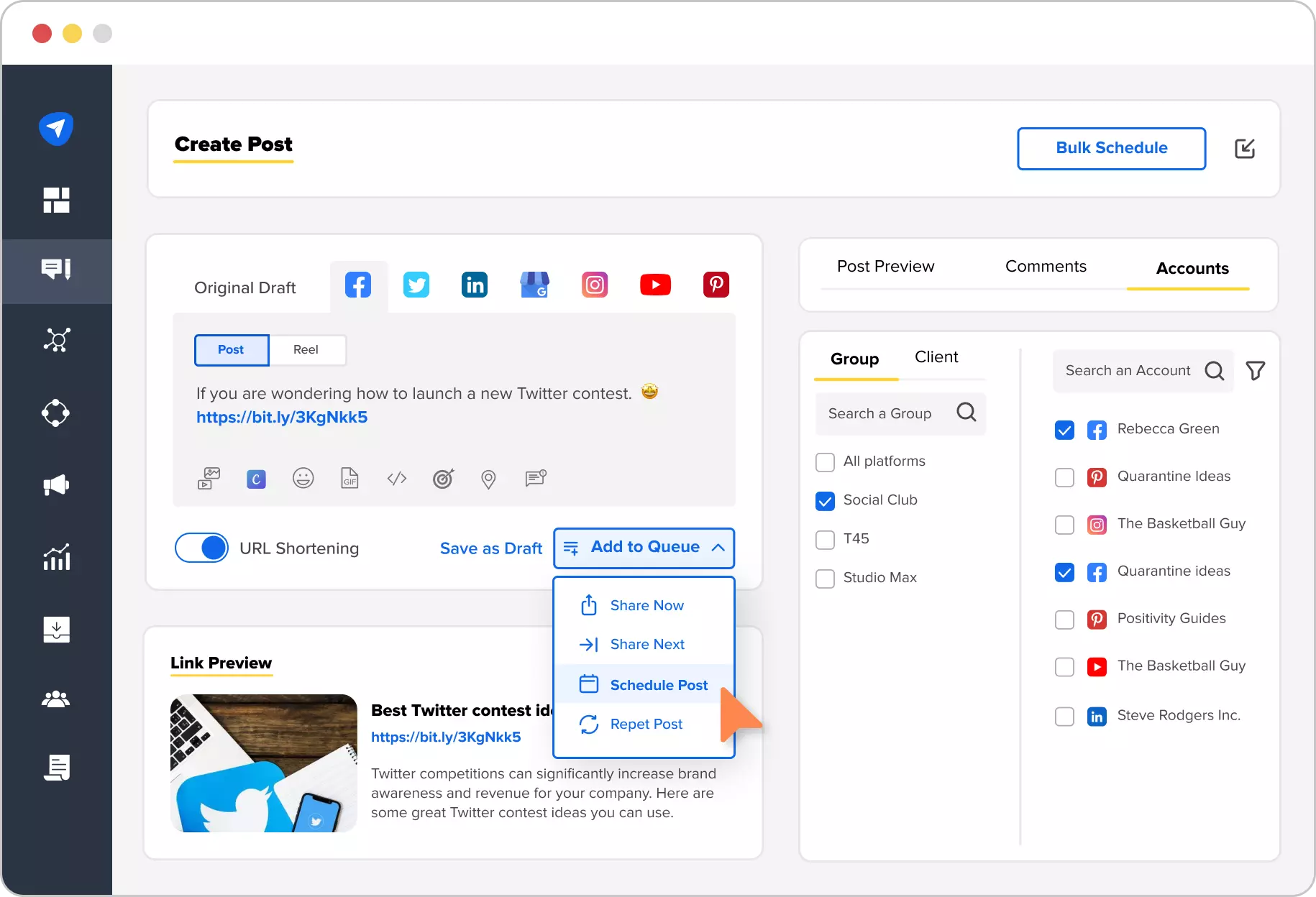Open the network nodes icon in the sidebar
The image size is (1316, 897).
pyautogui.click(x=56, y=340)
